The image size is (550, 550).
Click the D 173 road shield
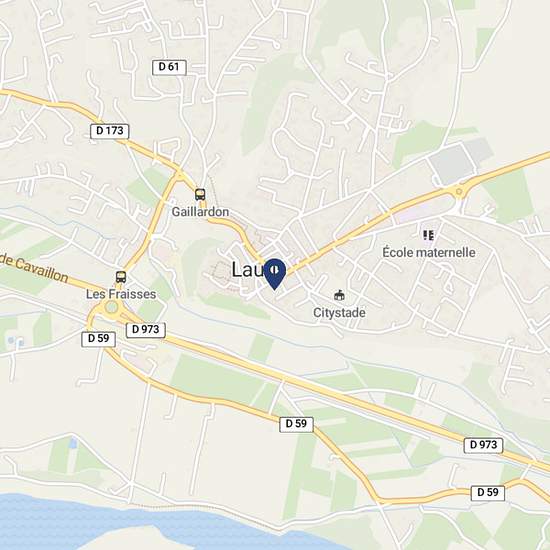(109, 131)
